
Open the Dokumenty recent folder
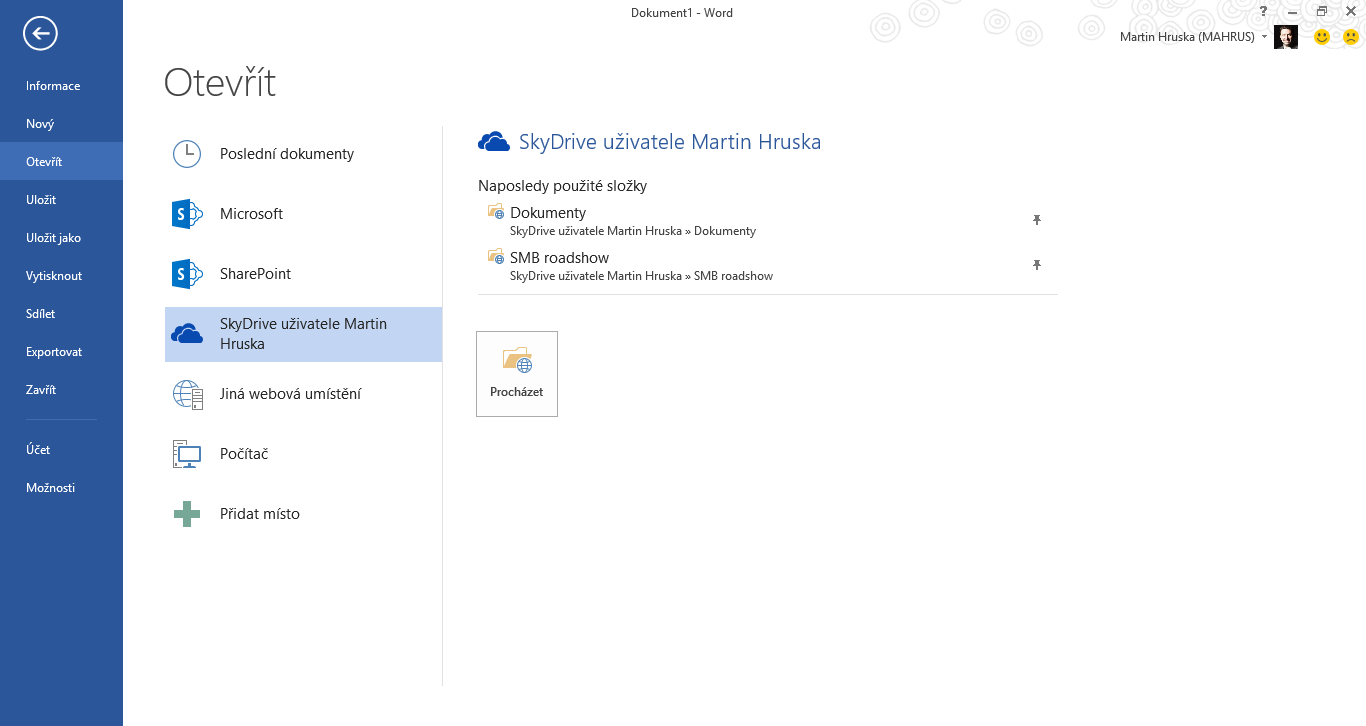(548, 213)
